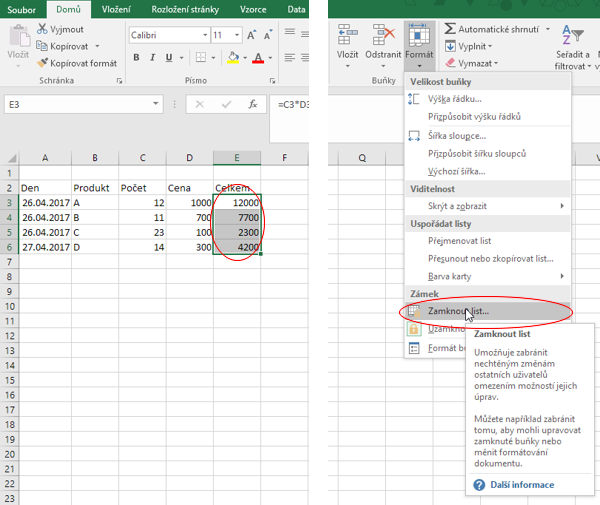Click the Vyjmout scissors icon

[42, 30]
